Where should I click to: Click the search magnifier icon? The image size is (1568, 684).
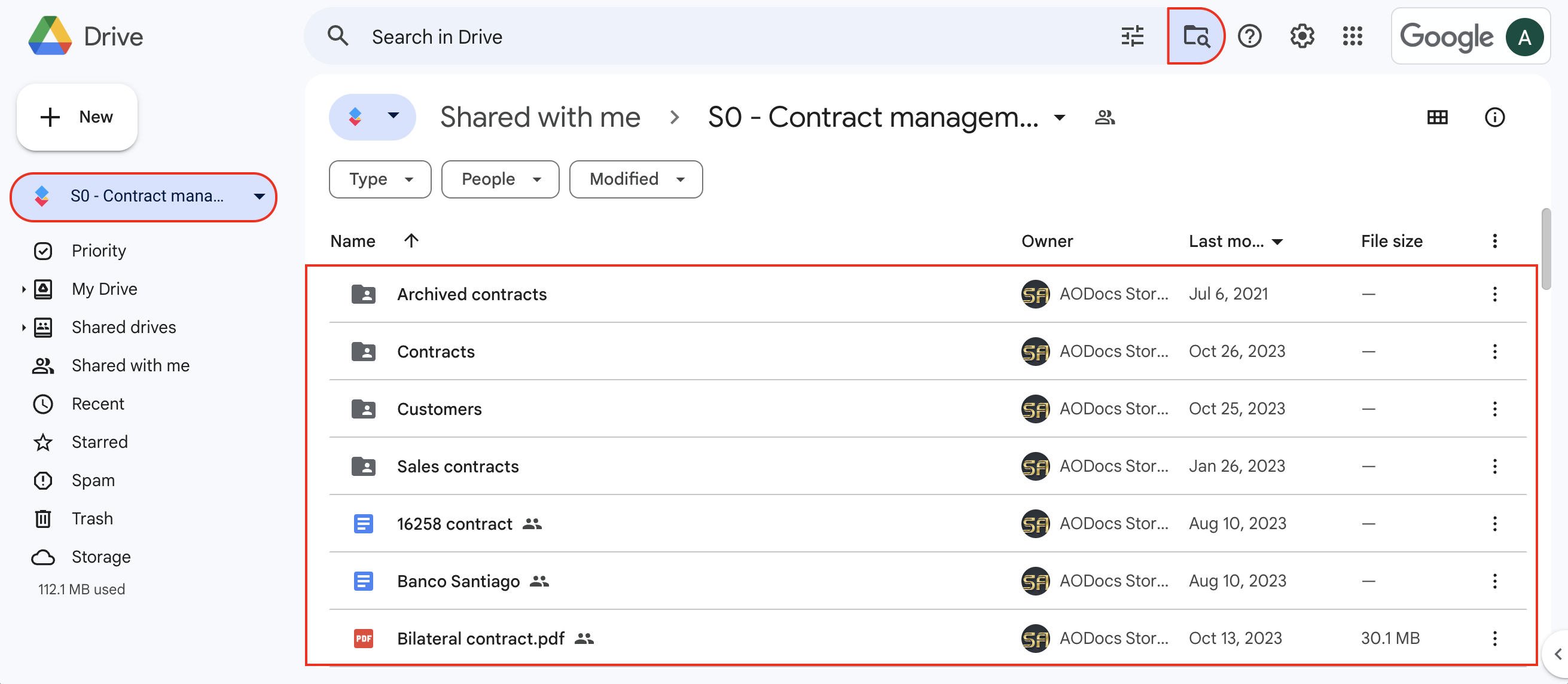[x=338, y=36]
